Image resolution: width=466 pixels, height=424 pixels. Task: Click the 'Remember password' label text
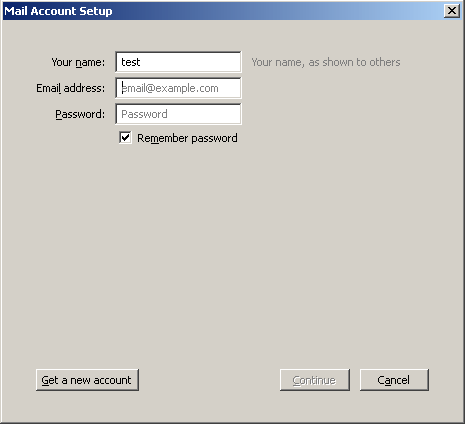187,138
